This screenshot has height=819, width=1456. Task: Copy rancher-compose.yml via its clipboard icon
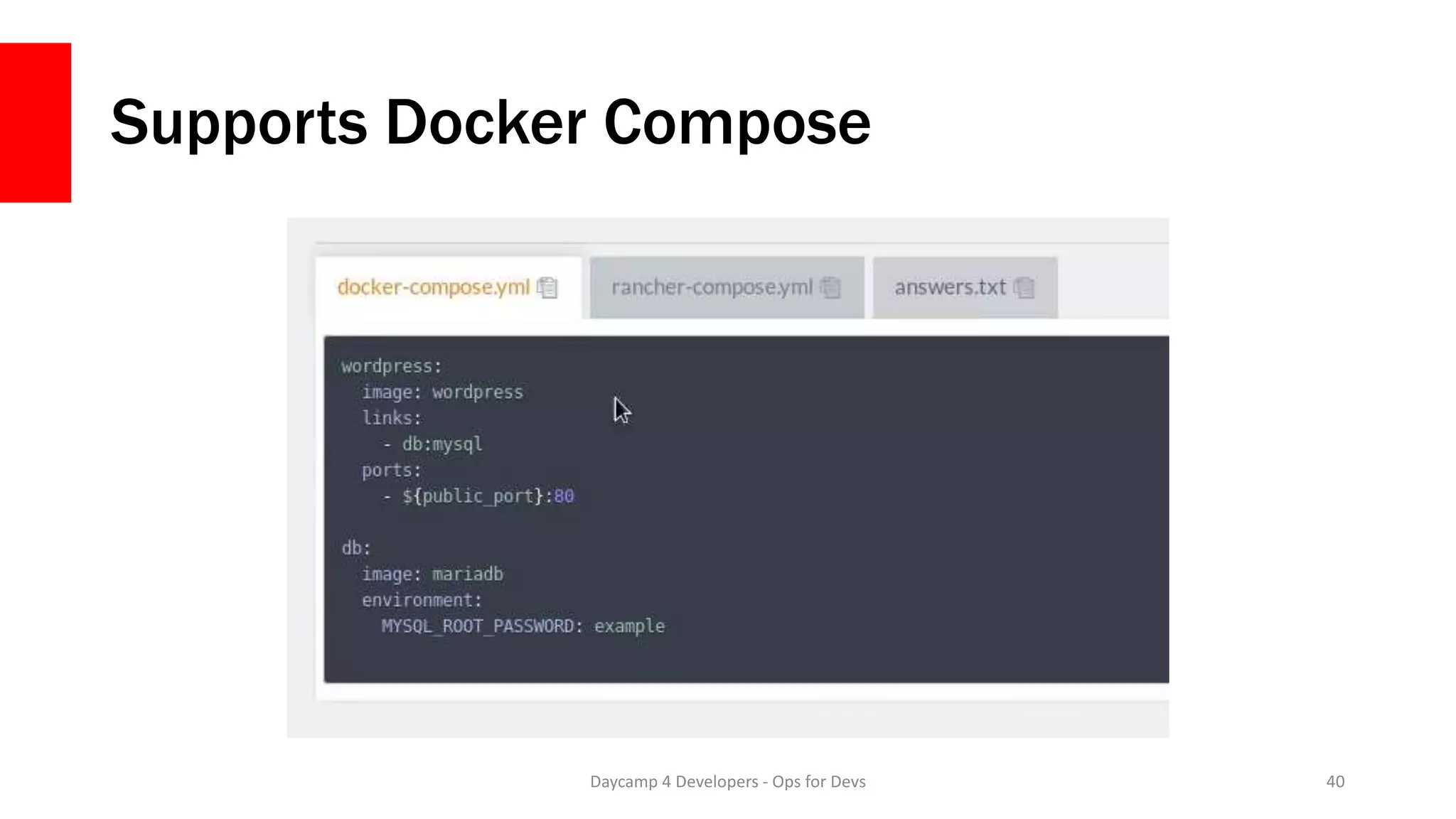830,288
